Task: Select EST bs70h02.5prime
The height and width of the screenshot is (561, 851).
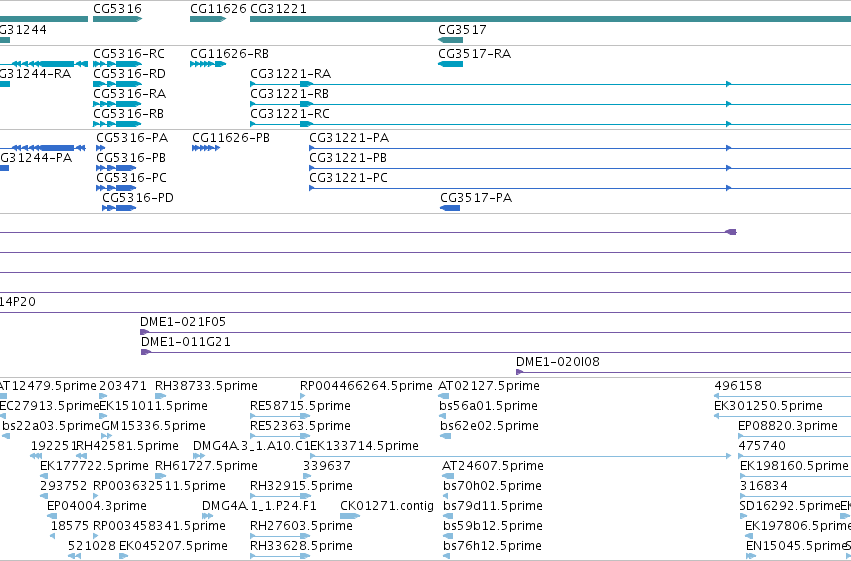Action: click(492, 486)
